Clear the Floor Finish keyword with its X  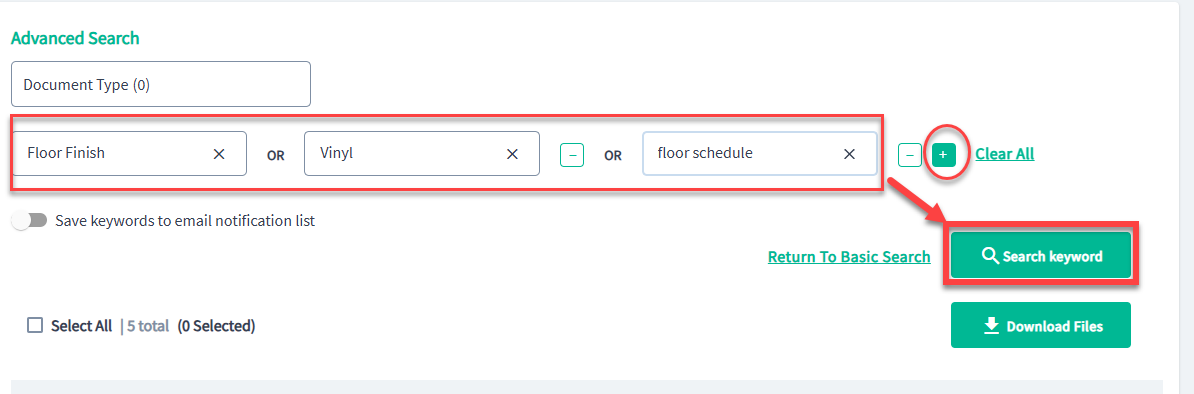[219, 154]
